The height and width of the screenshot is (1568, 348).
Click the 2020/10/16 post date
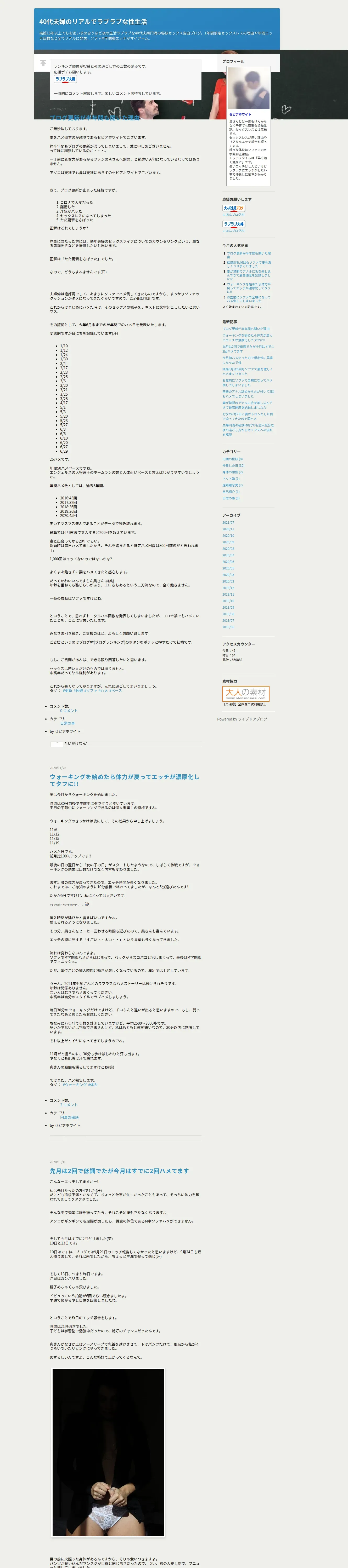pyautogui.click(x=58, y=1162)
